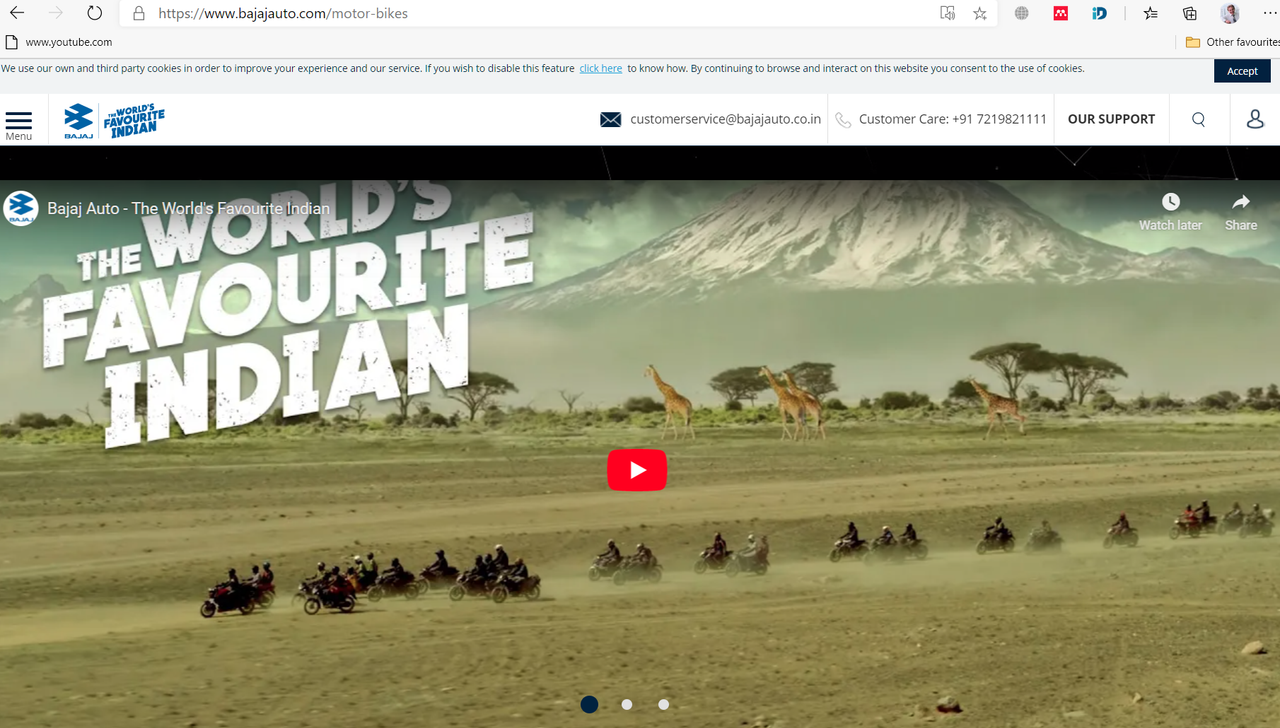Open the Other favourites folder
The width and height of the screenshot is (1280, 728).
click(1232, 42)
